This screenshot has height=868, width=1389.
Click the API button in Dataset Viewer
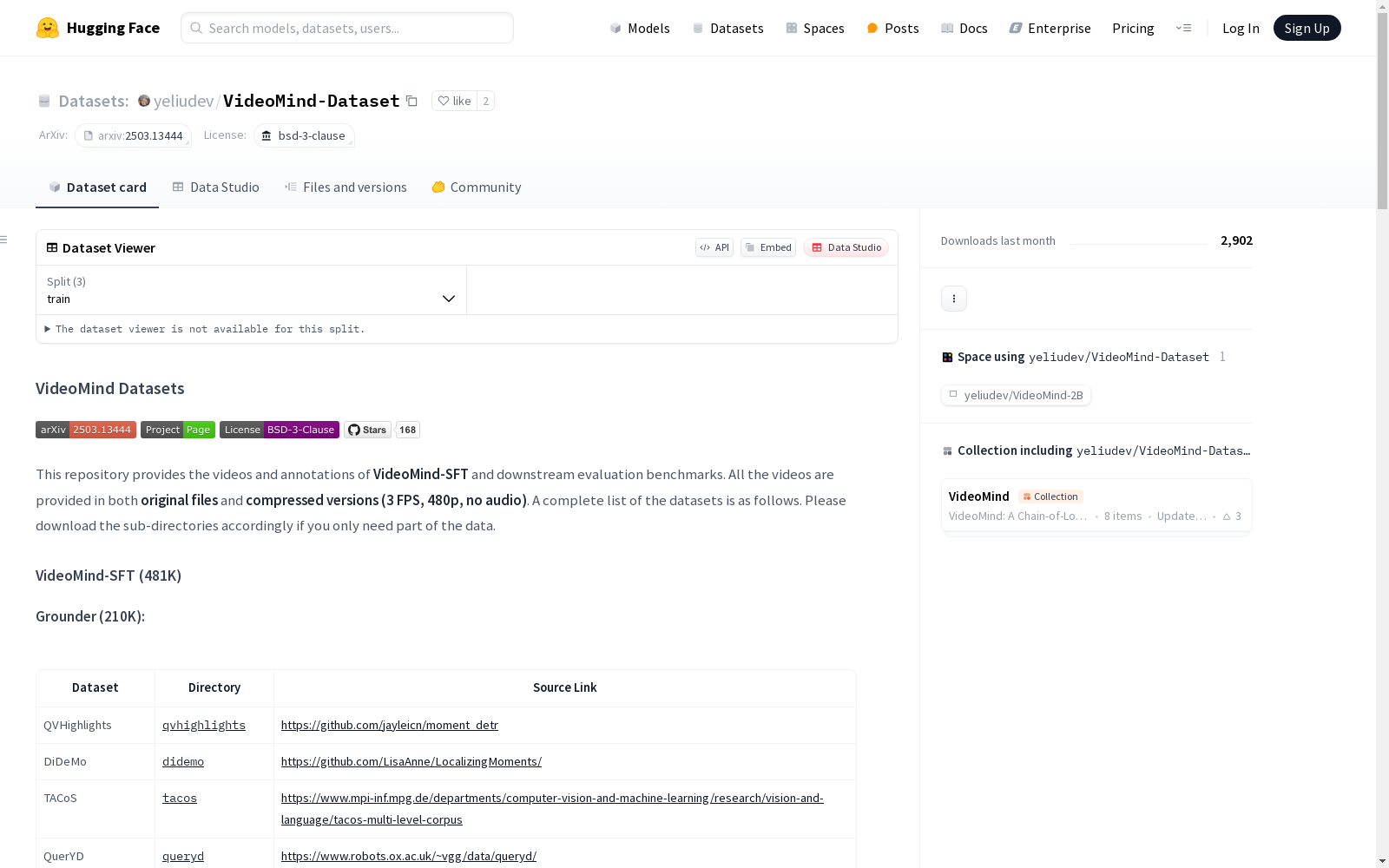tap(714, 247)
